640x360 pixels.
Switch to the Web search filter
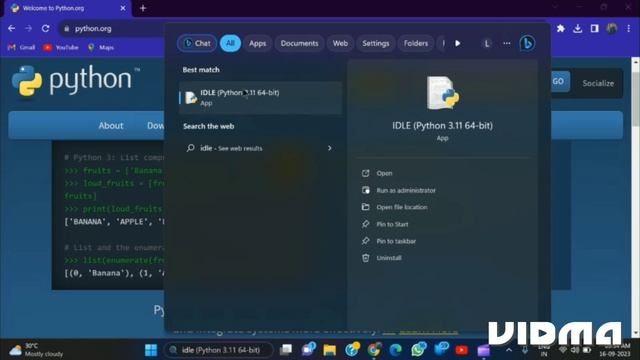click(x=340, y=43)
